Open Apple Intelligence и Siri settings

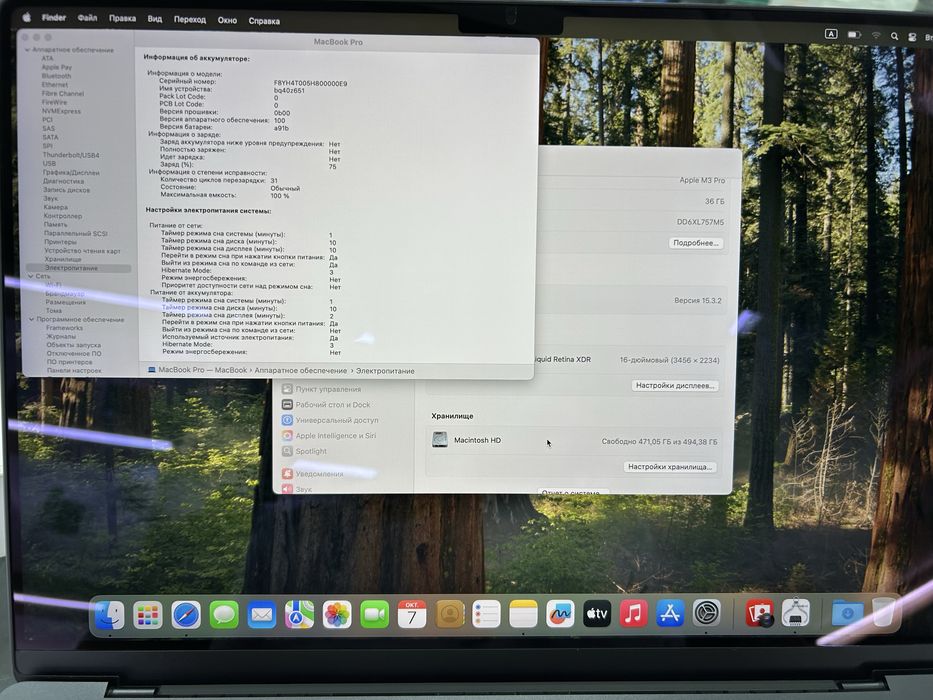point(328,436)
